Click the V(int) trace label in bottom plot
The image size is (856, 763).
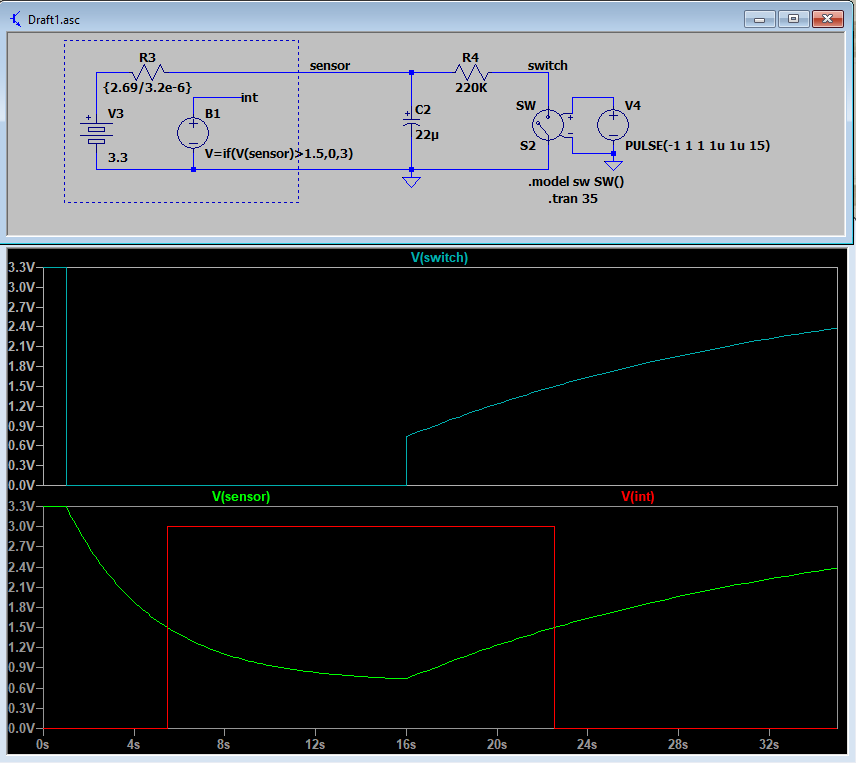(638, 497)
